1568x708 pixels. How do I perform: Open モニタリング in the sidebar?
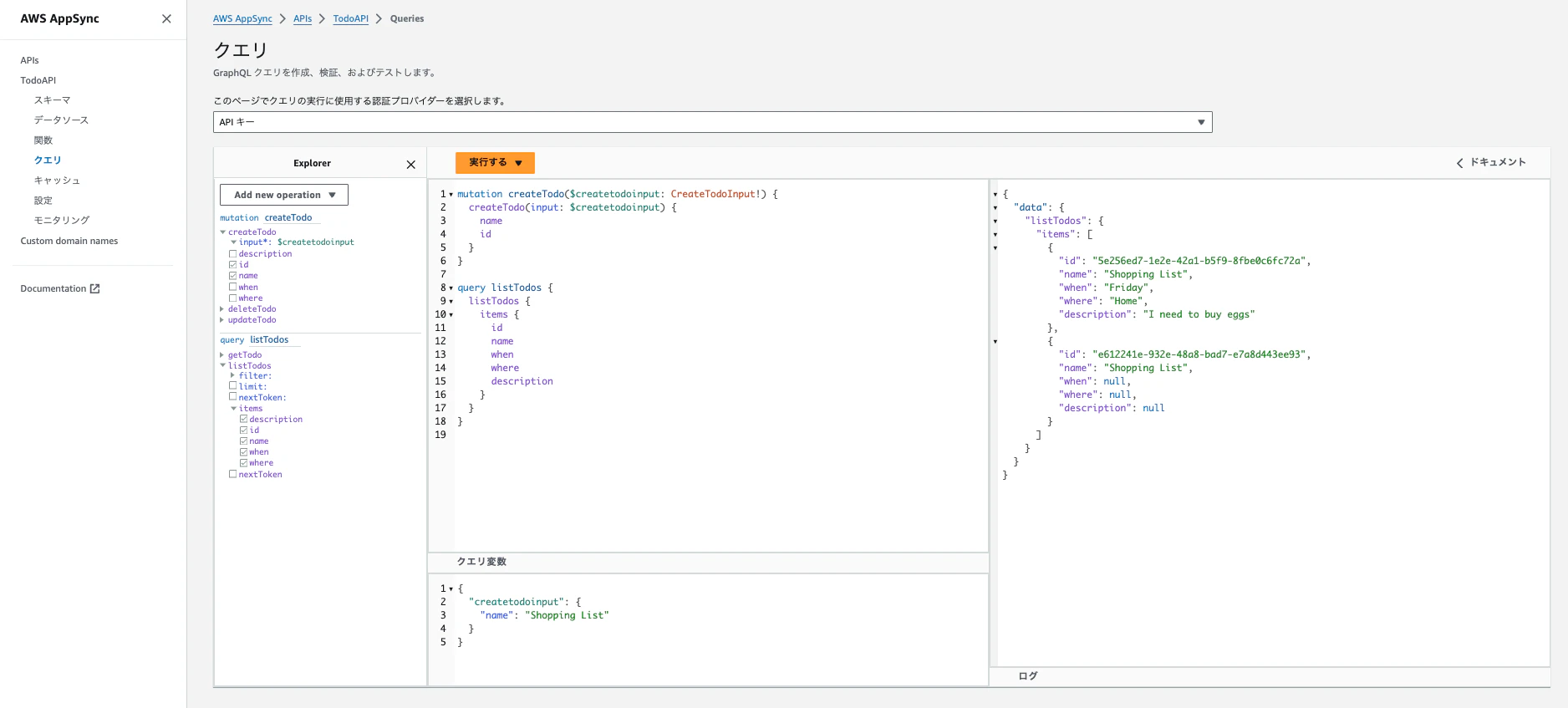(x=62, y=221)
